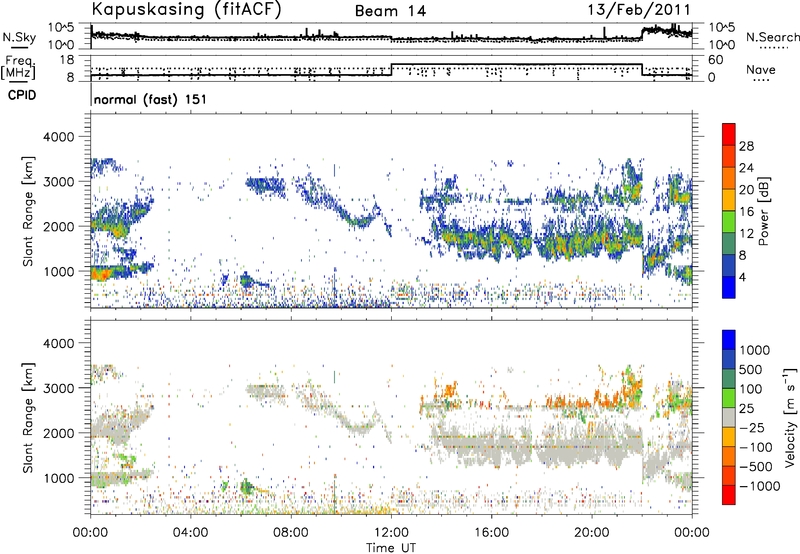
Task: Click the '60' Nave axis value
Action: (716, 60)
